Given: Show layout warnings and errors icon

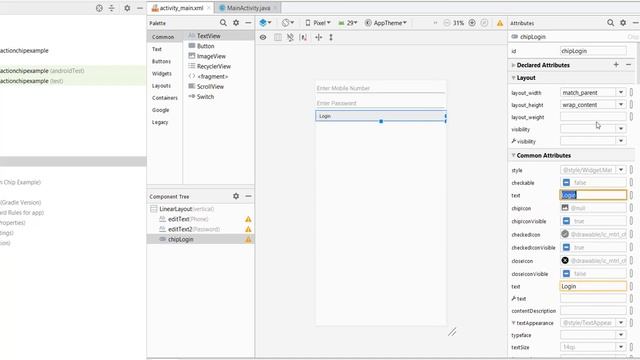Looking at the screenshot, I should [500, 23].
